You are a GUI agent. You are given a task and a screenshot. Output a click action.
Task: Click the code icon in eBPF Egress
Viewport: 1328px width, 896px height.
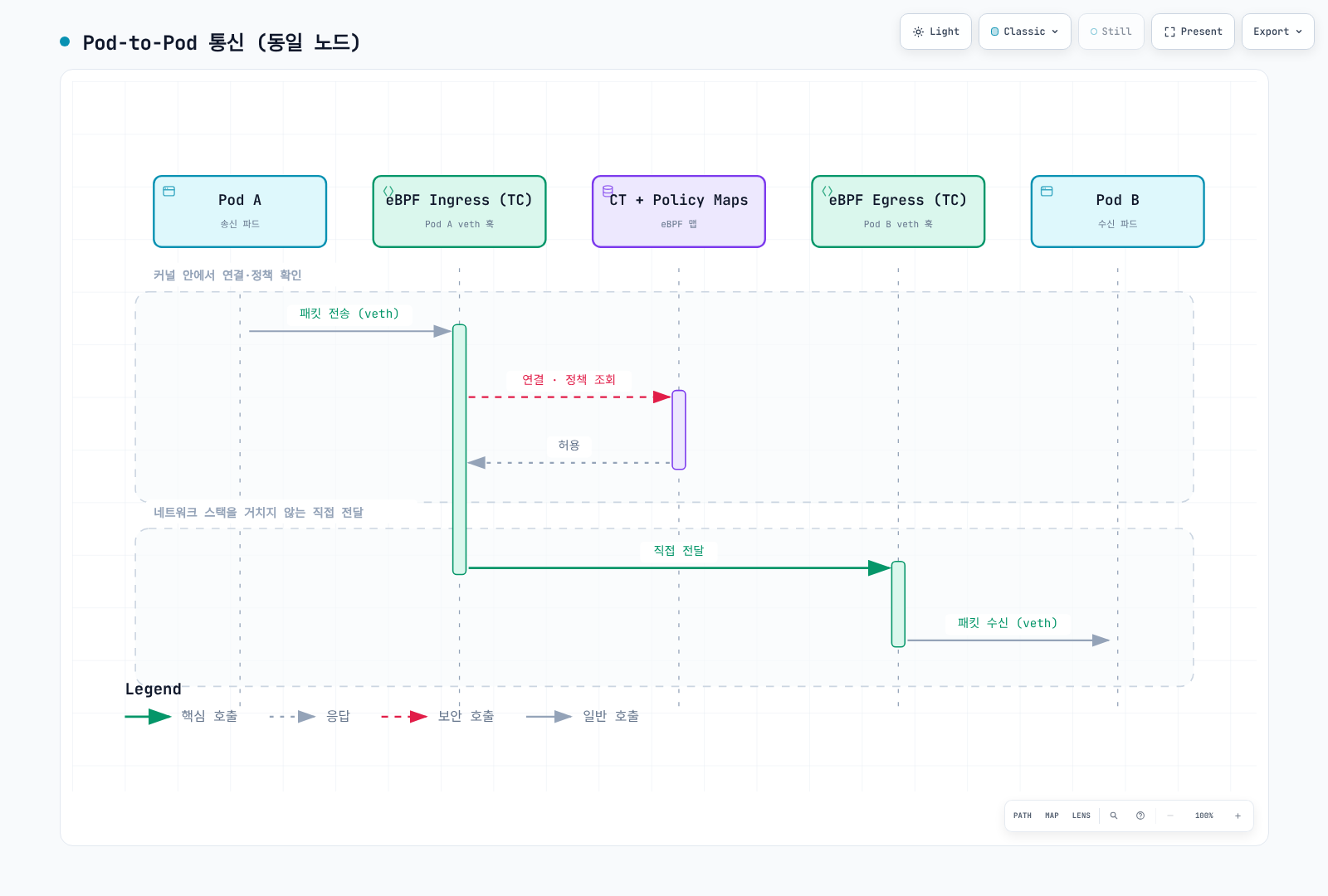pyautogui.click(x=828, y=191)
